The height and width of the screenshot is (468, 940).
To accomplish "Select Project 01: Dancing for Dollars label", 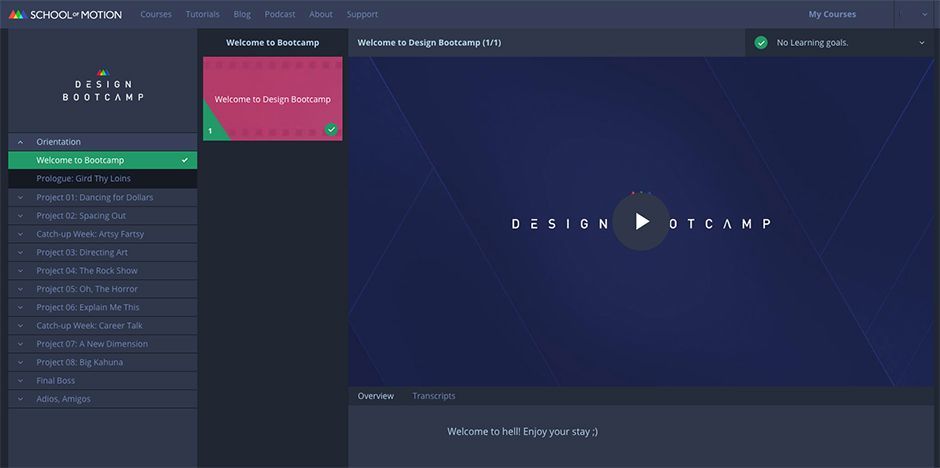I will (x=95, y=197).
